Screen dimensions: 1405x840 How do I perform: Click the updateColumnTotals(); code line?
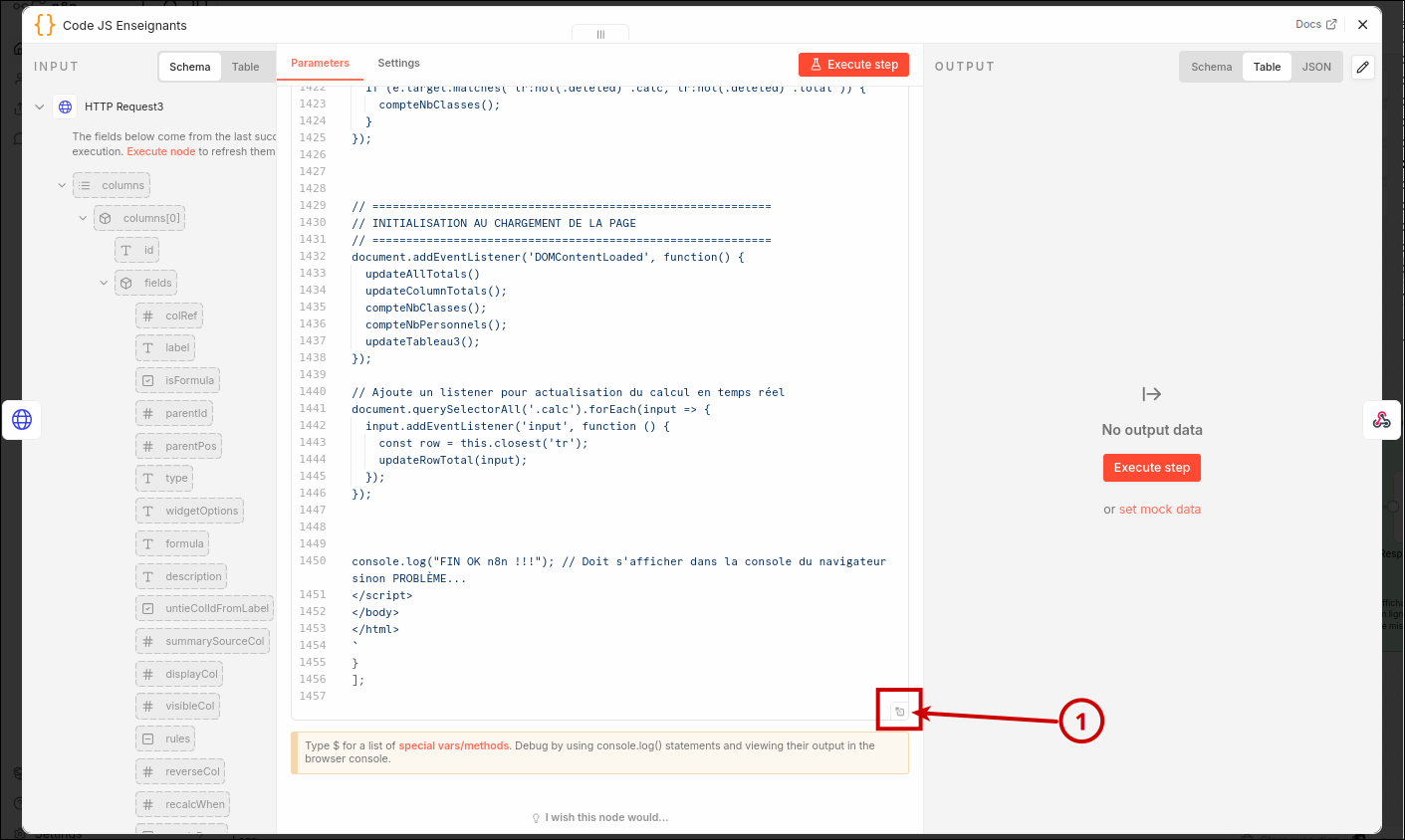tap(436, 291)
